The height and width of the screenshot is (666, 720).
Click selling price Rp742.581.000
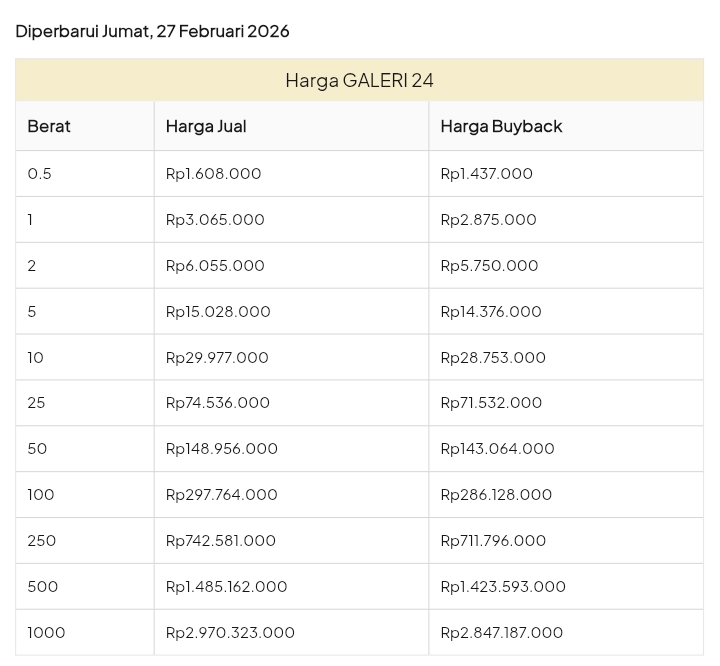[x=221, y=541]
